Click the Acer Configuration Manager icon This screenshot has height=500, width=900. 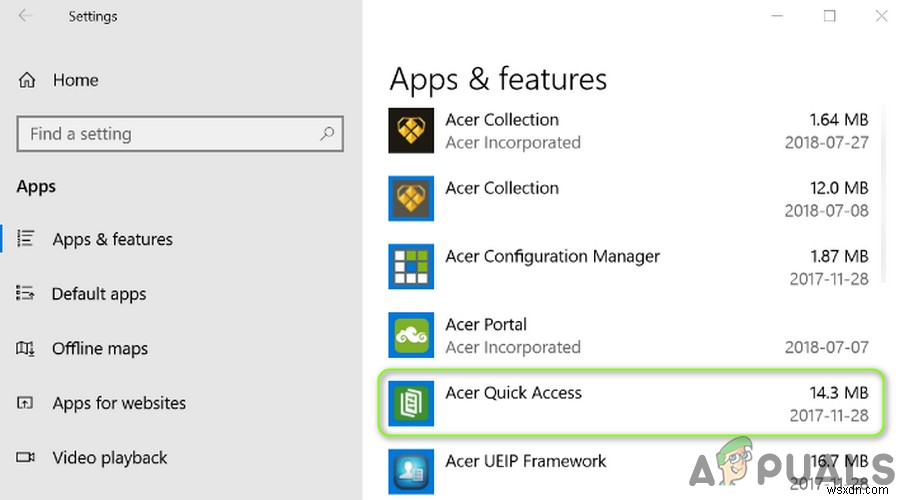click(x=411, y=267)
